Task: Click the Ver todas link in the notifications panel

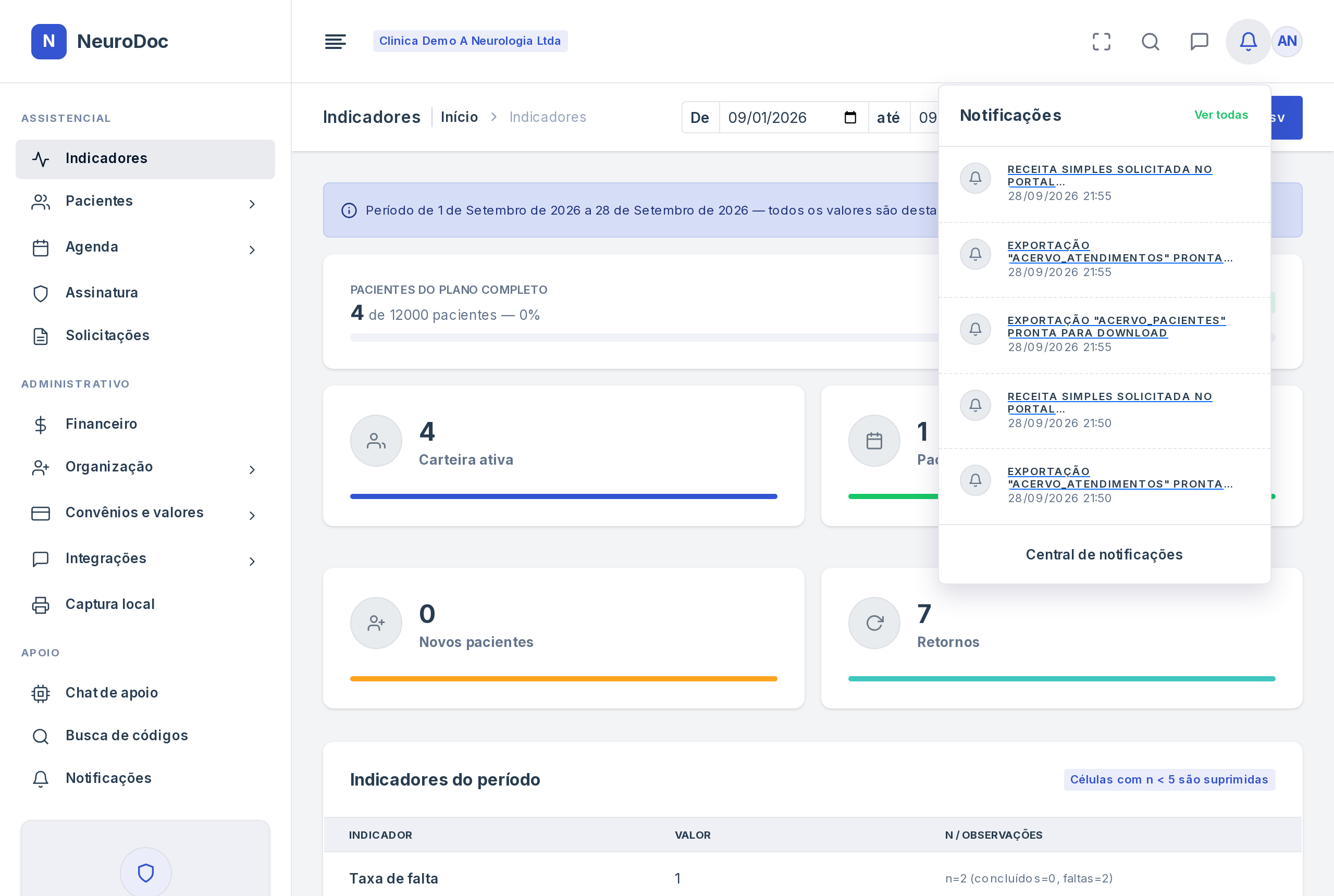Action: pos(1221,115)
